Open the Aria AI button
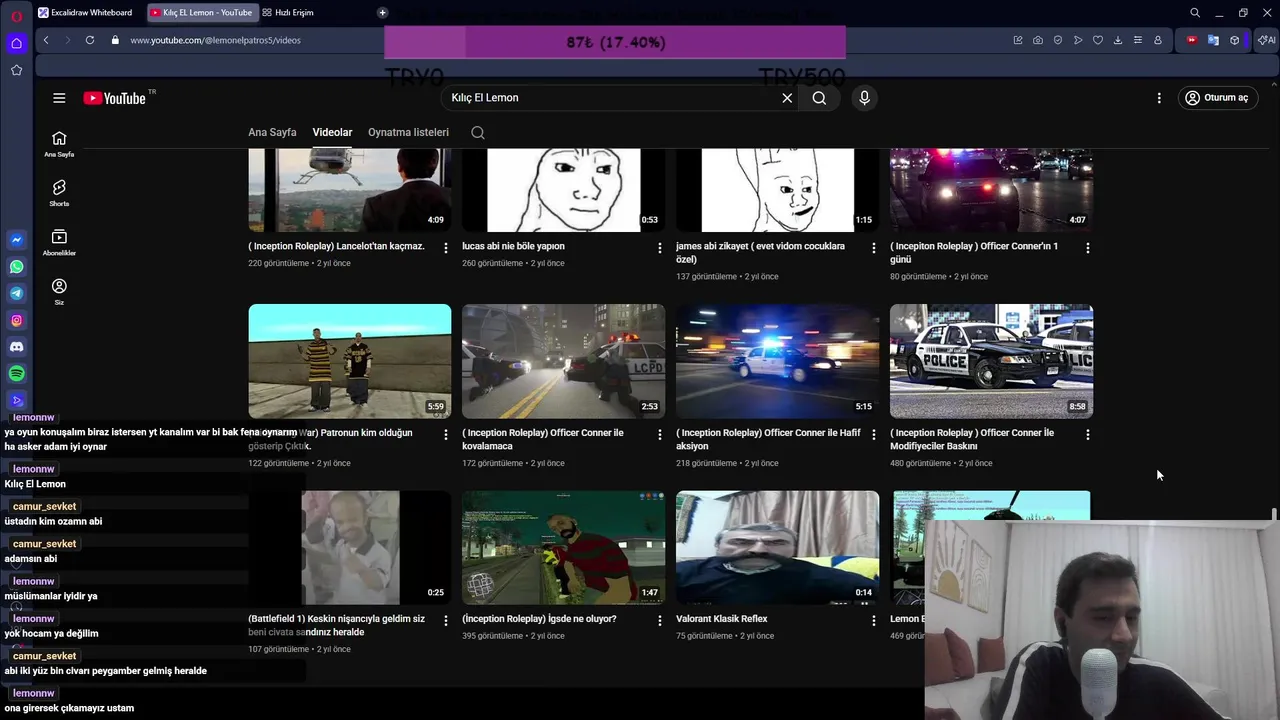The width and height of the screenshot is (1280, 720). [x=1266, y=40]
